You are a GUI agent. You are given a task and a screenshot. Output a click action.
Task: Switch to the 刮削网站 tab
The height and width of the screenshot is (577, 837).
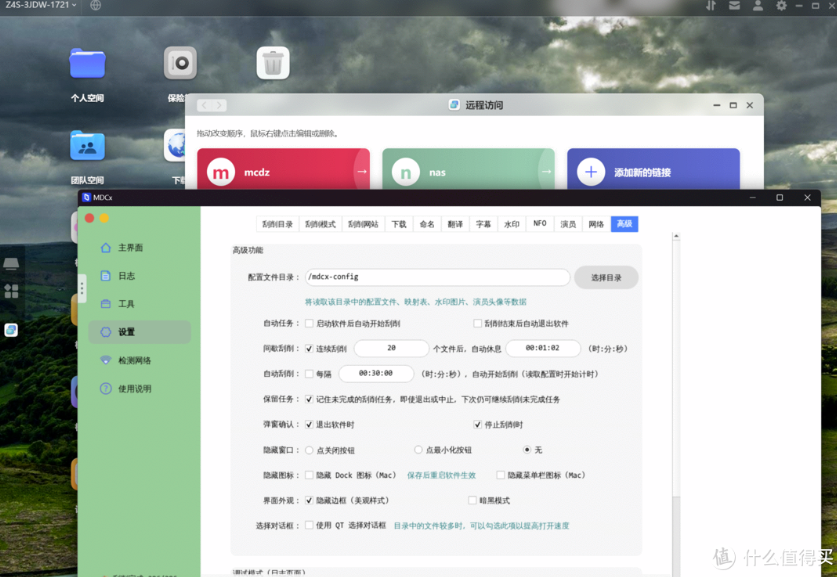tap(364, 224)
